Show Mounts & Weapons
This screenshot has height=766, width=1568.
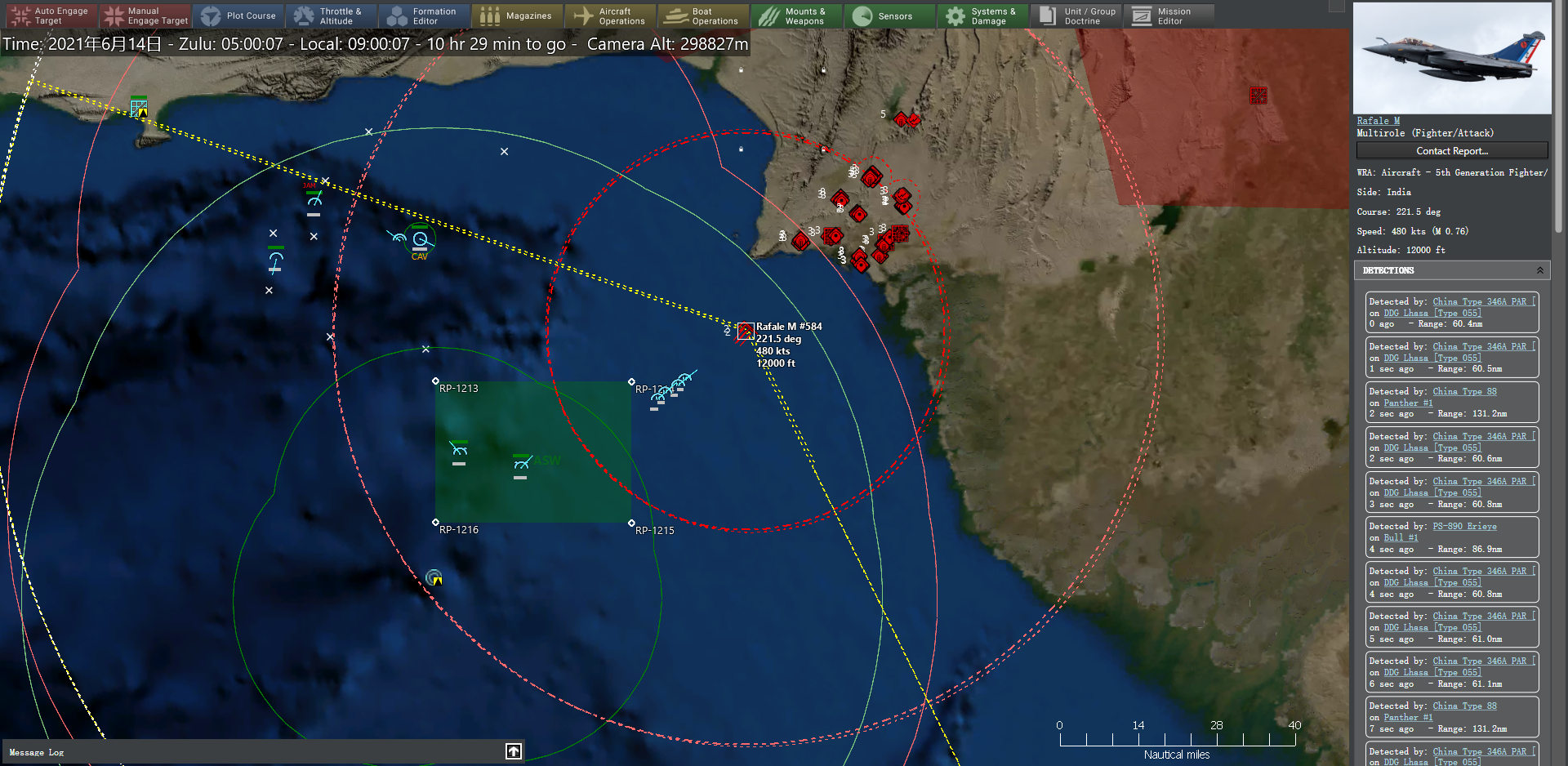pyautogui.click(x=796, y=16)
